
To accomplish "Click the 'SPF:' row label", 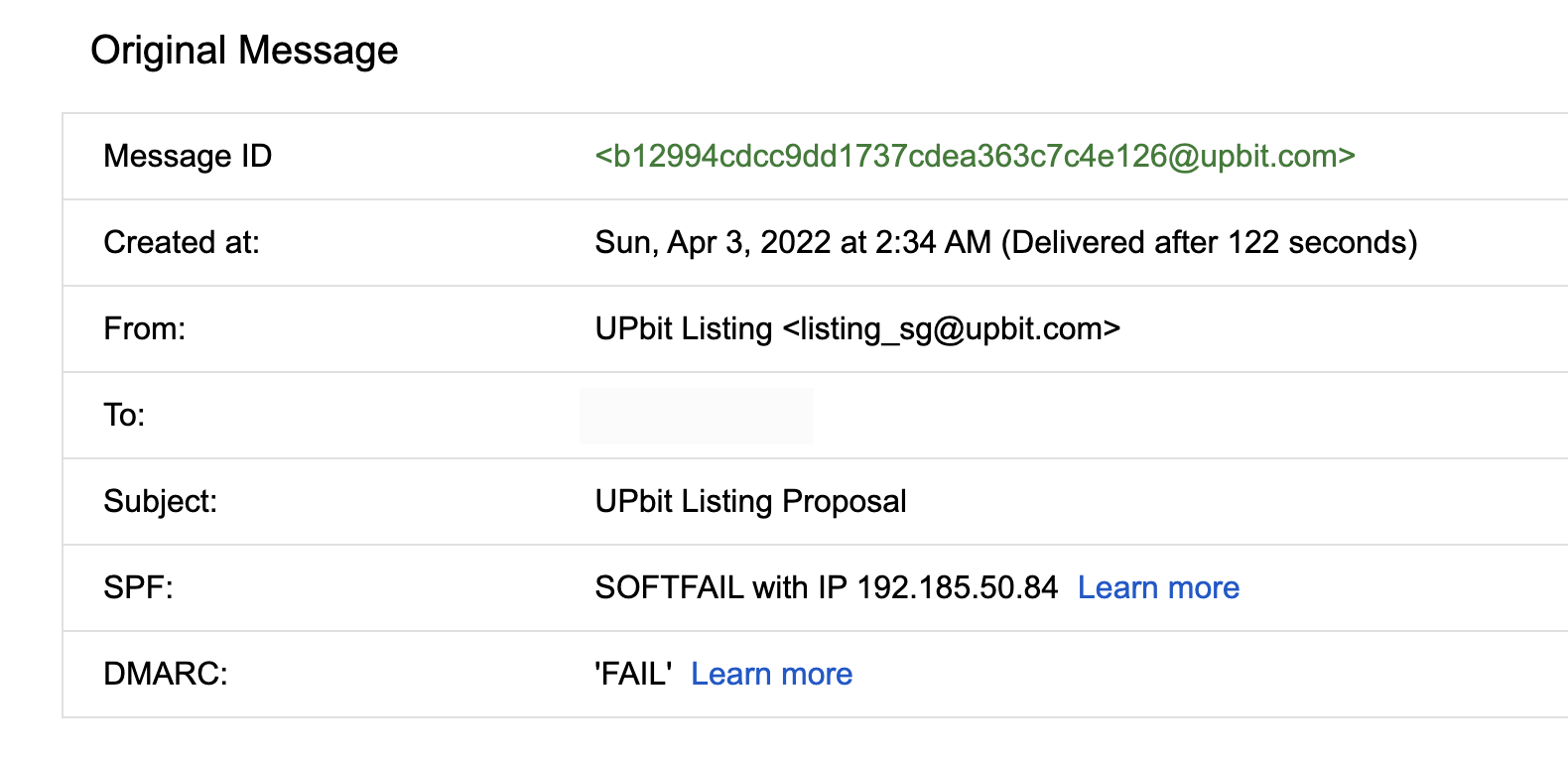I will [138, 588].
